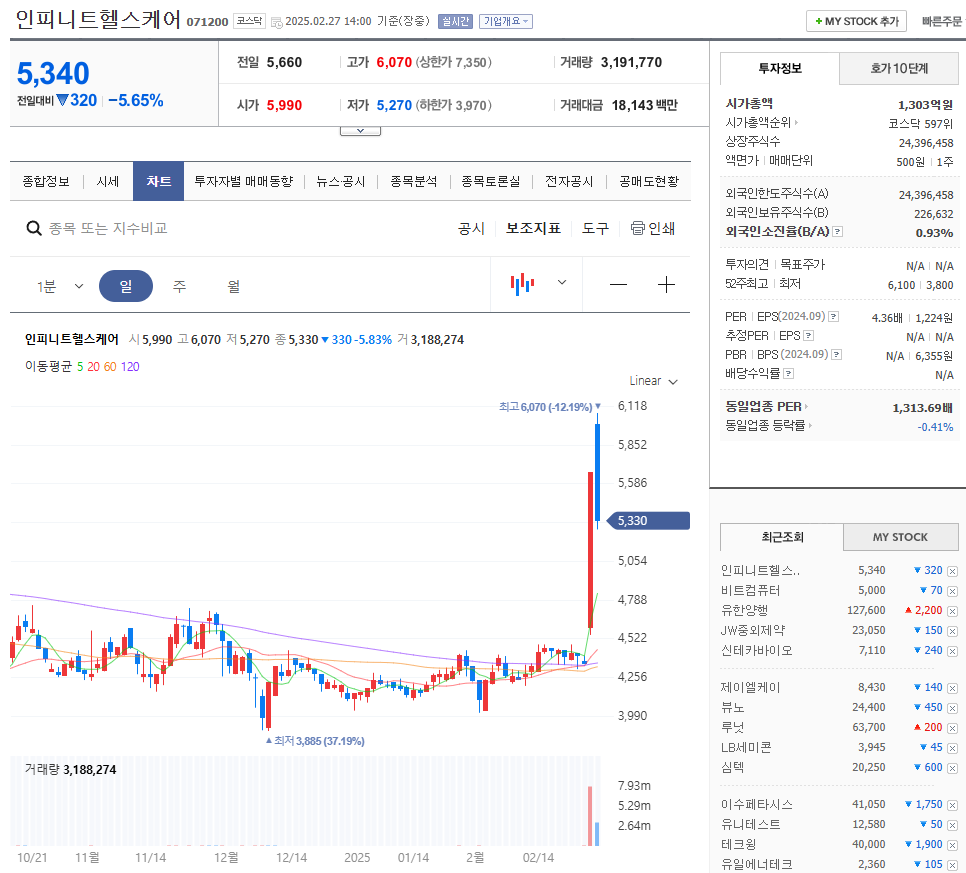The image size is (966, 873).
Task: Click the magnifier icon in the stock search bar
Action: coord(34,228)
